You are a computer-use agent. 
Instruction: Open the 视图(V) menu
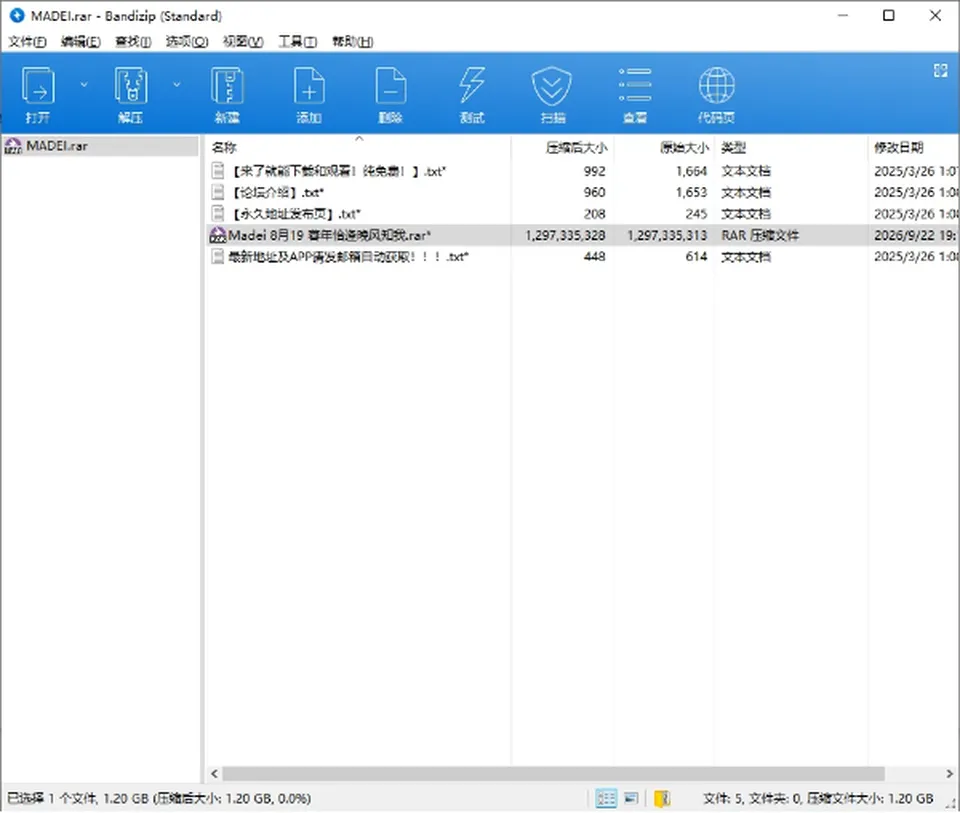[243, 42]
